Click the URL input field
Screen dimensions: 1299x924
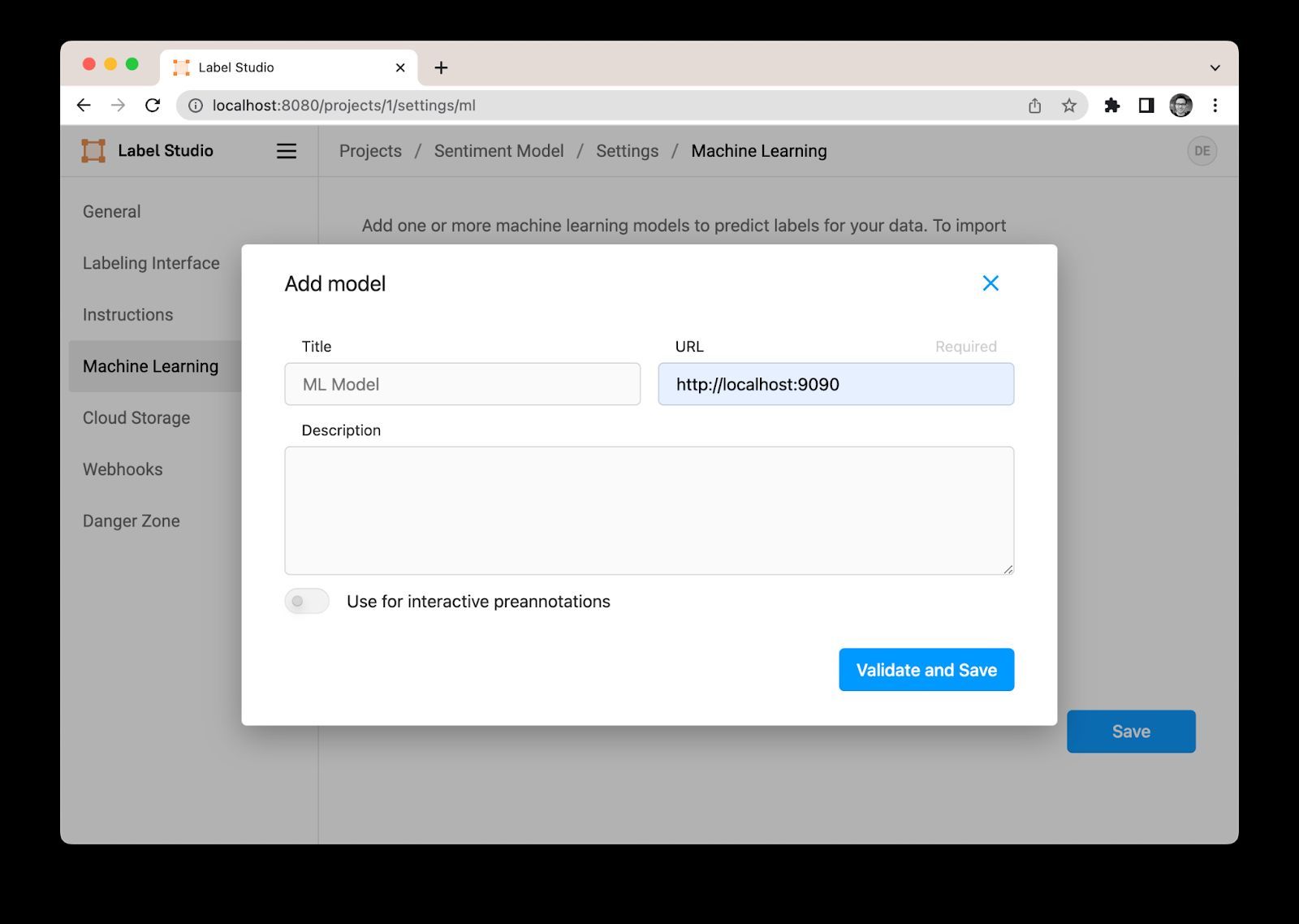tap(835, 384)
